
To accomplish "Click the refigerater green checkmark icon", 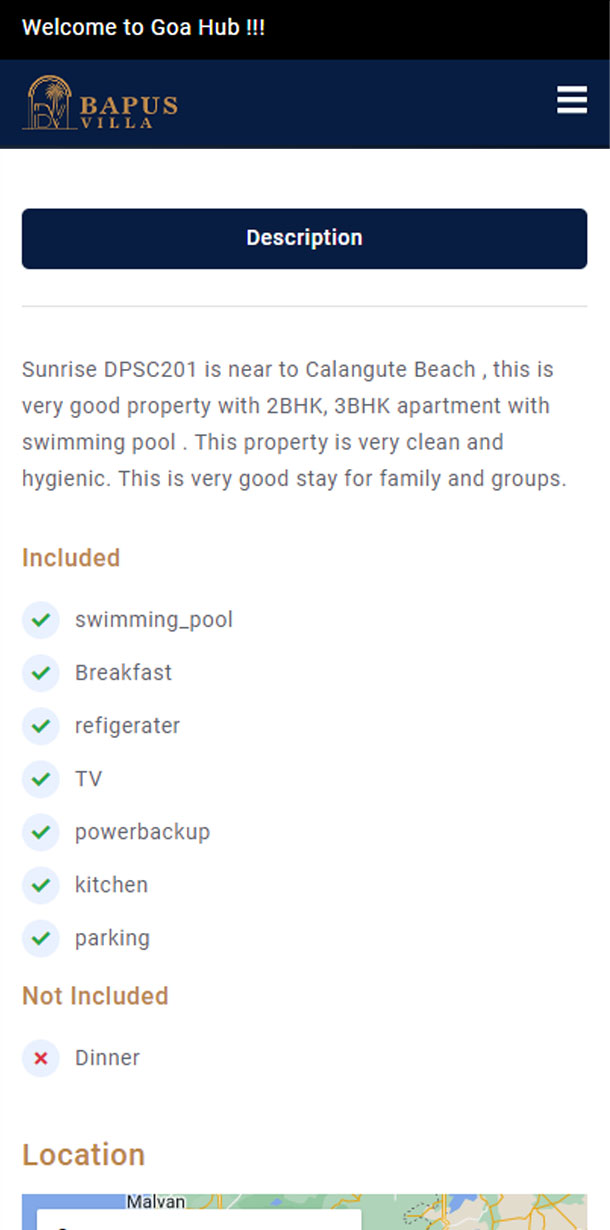I will pos(41,726).
